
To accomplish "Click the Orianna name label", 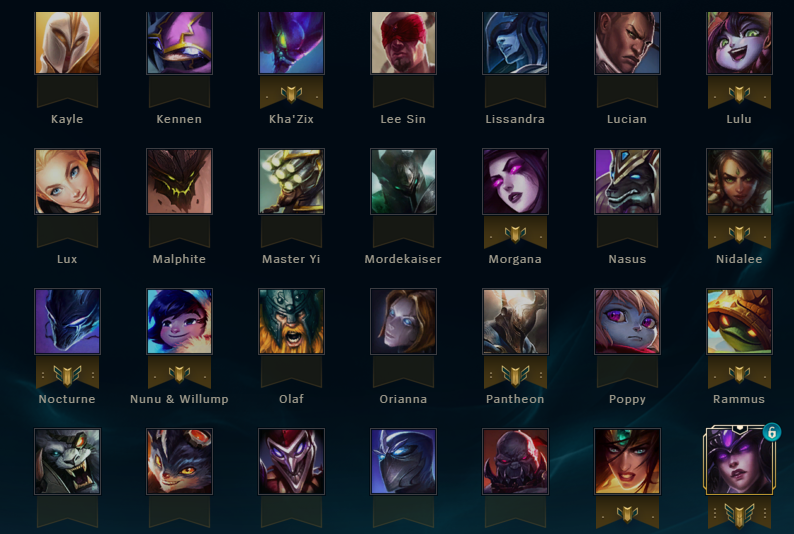I will 403,399.
